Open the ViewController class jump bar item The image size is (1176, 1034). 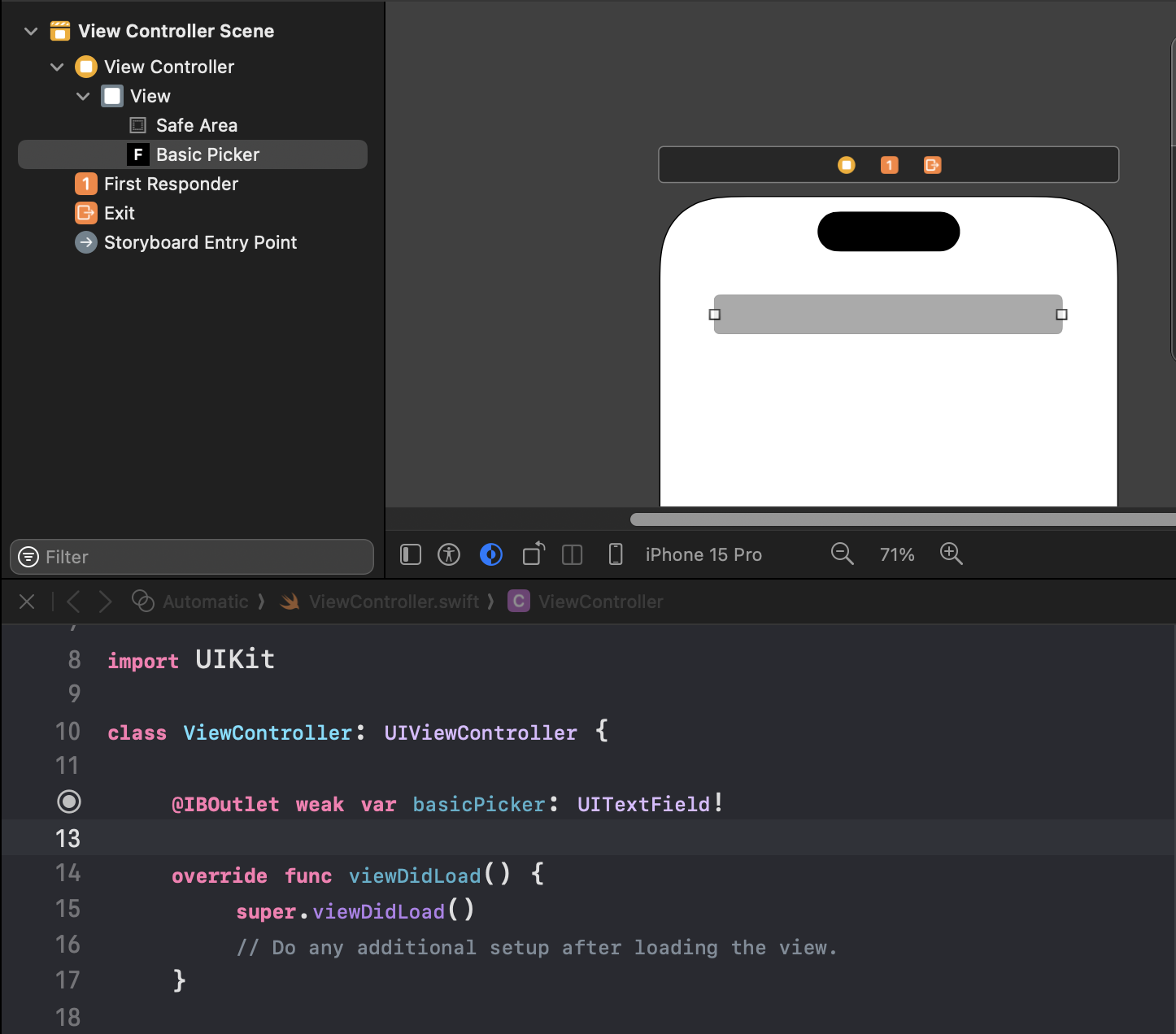[x=601, y=602]
